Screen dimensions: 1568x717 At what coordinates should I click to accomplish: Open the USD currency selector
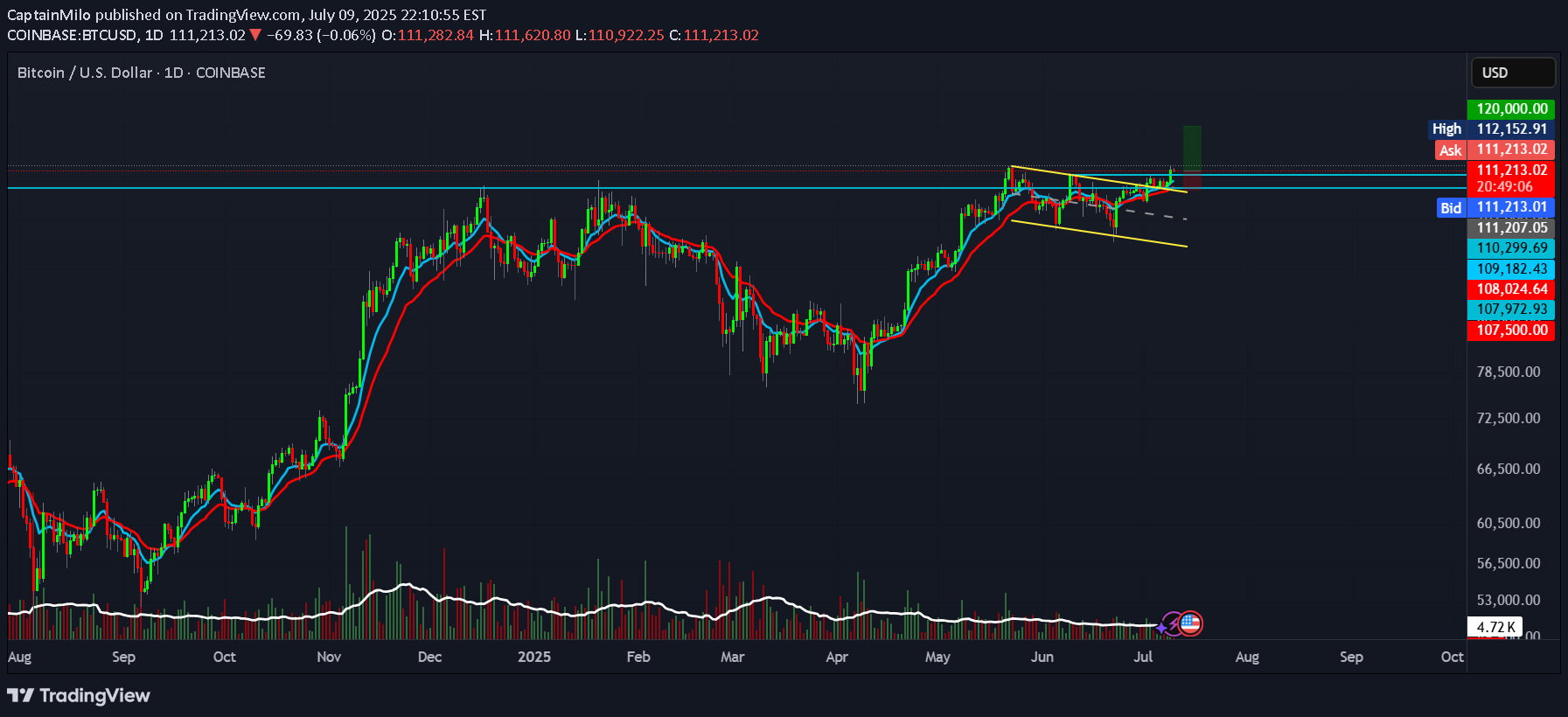tap(1513, 73)
